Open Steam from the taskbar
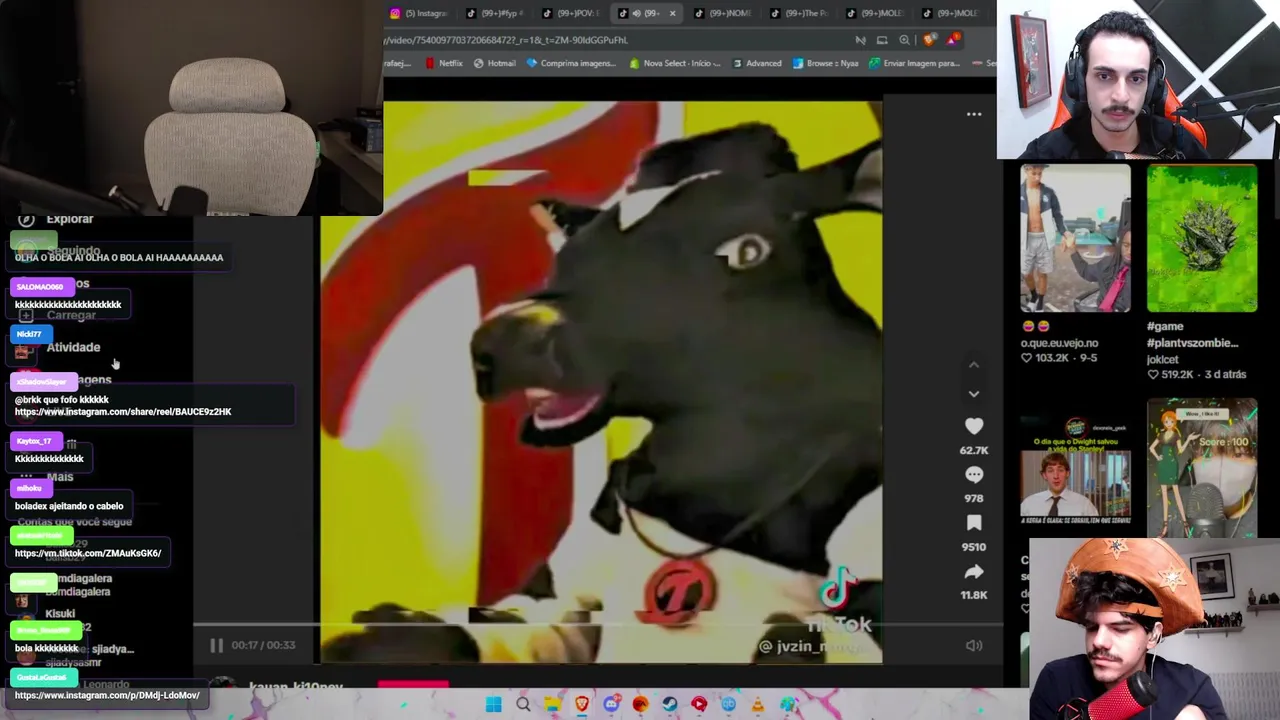Image resolution: width=1280 pixels, height=720 pixels. (x=669, y=704)
